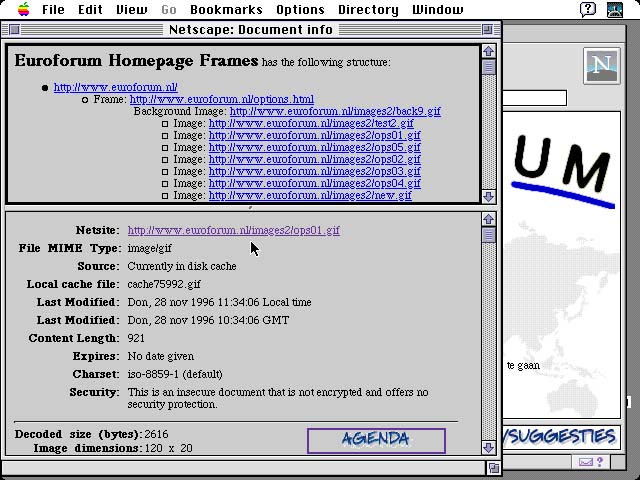Click the image/gif MIME type value
The height and width of the screenshot is (480, 640).
point(149,248)
